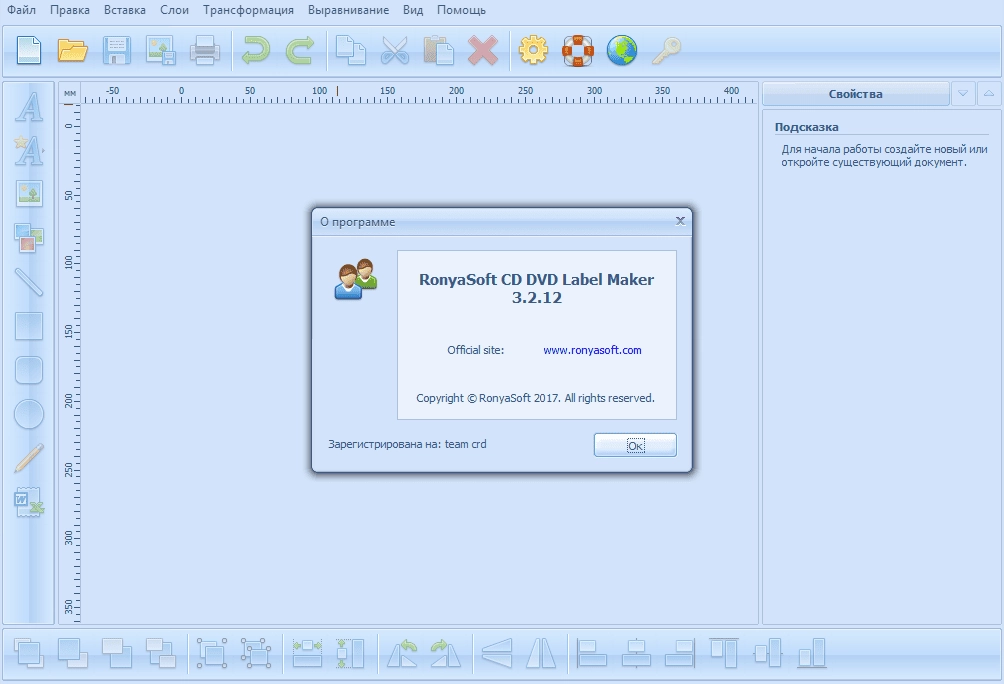Image resolution: width=1004 pixels, height=684 pixels.
Task: Rotate right icon in bottom toolbar
Action: (446, 653)
